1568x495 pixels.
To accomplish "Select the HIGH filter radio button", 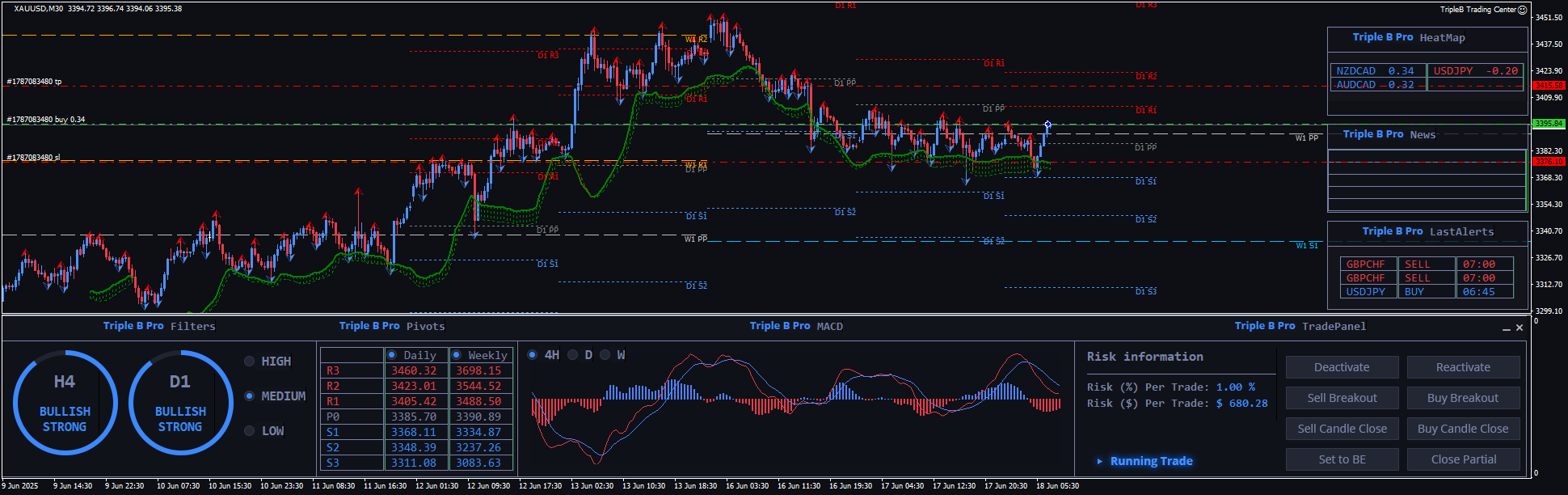I will pyautogui.click(x=250, y=362).
